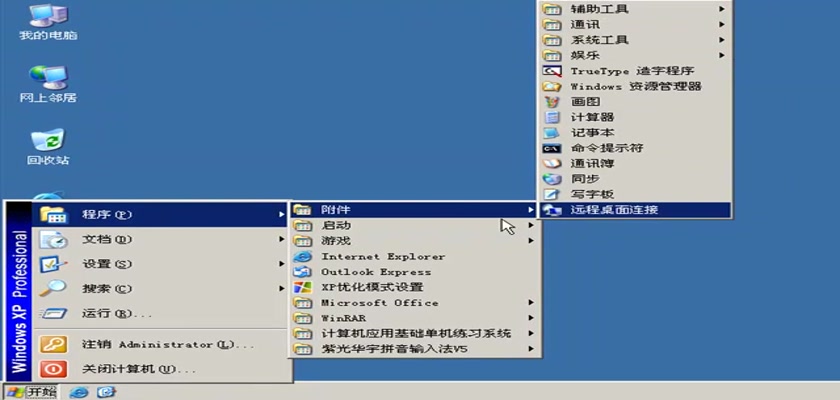This screenshot has width=840, height=400.
Task: Click the second quick launch icon beside IE
Action: pyautogui.click(x=107, y=392)
